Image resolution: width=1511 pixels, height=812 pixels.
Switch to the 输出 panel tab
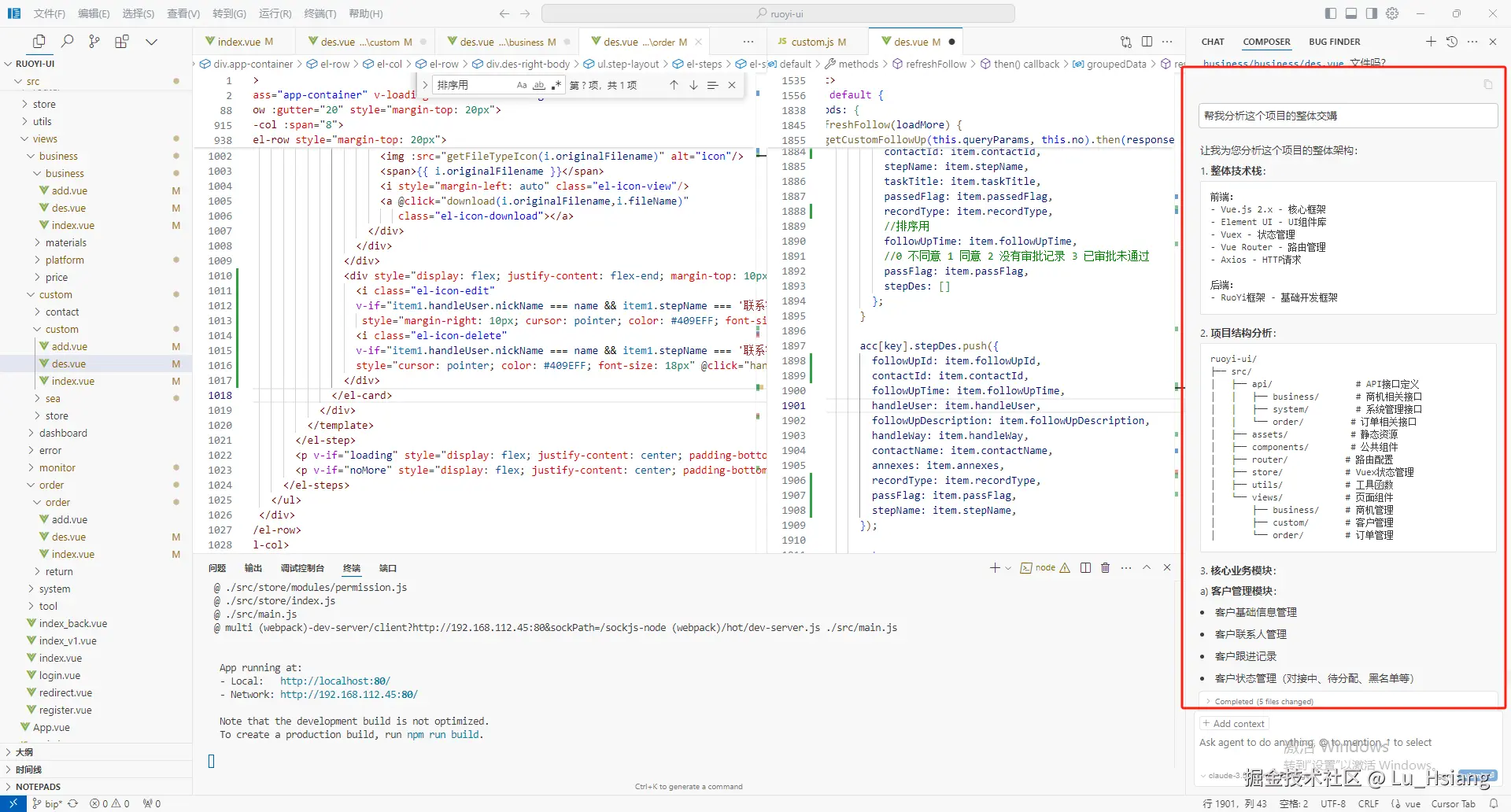coord(253,568)
